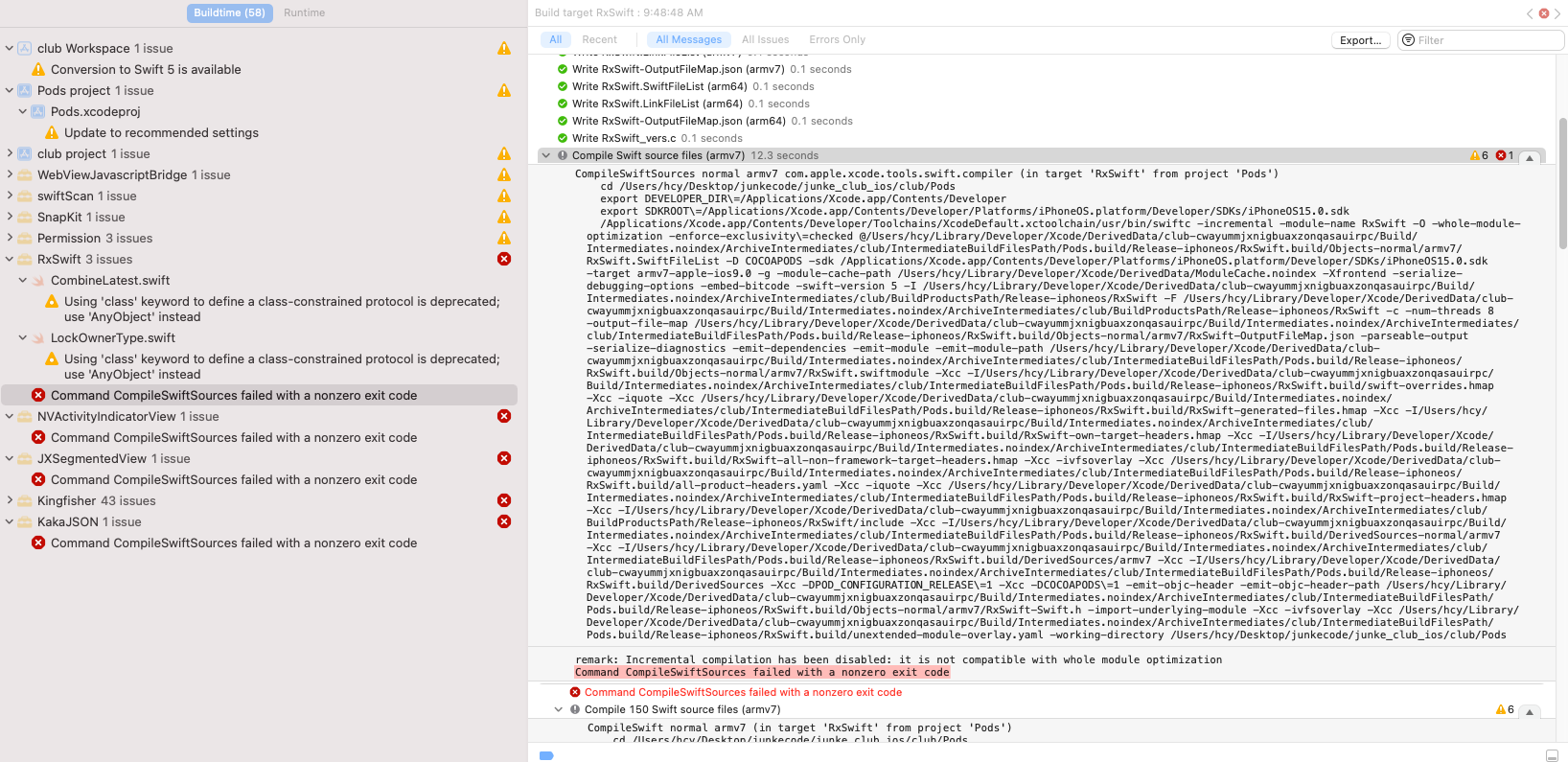Click into the Filter text field
1568x762 pixels.
click(x=1486, y=40)
